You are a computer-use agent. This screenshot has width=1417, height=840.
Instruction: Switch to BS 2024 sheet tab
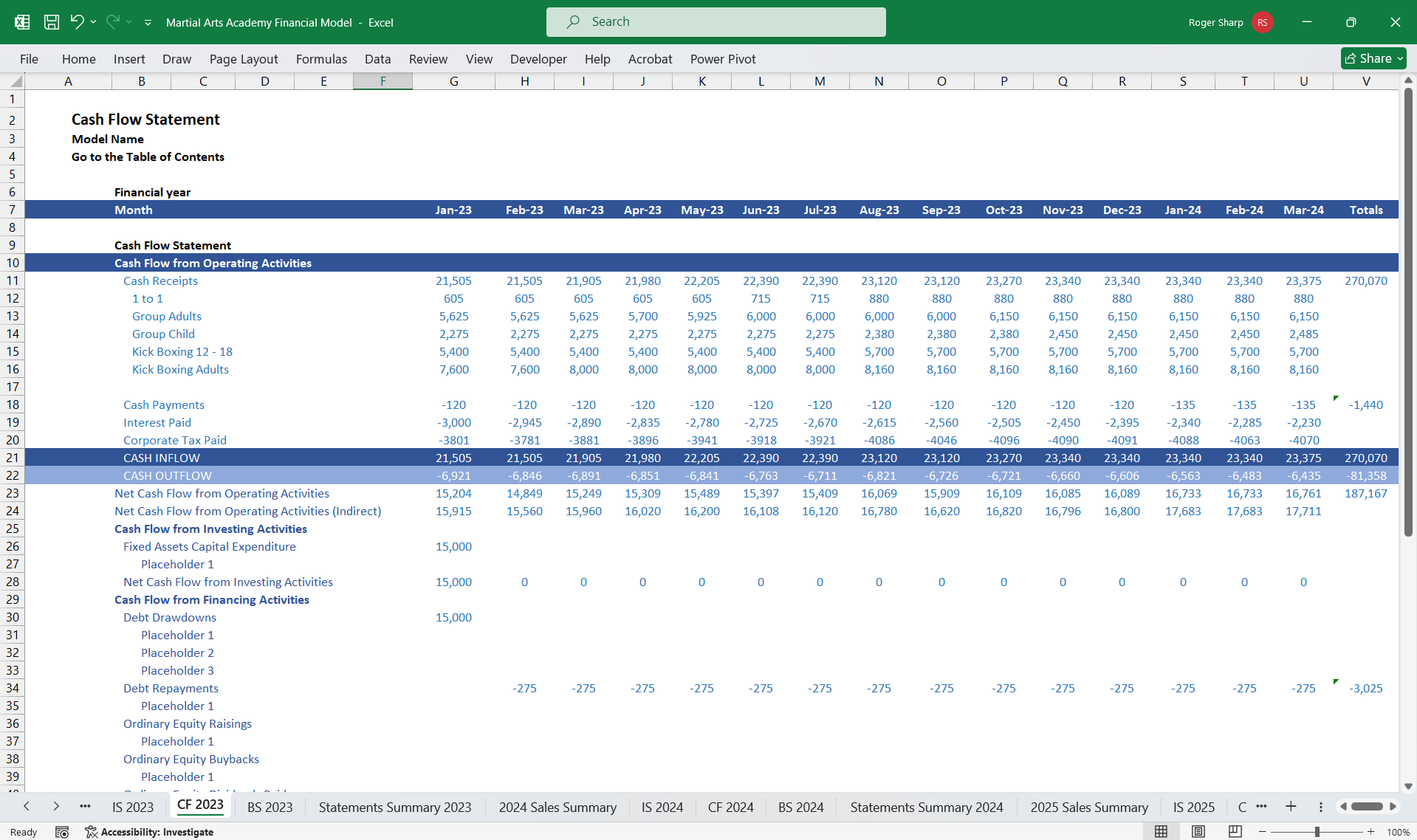[x=800, y=808]
